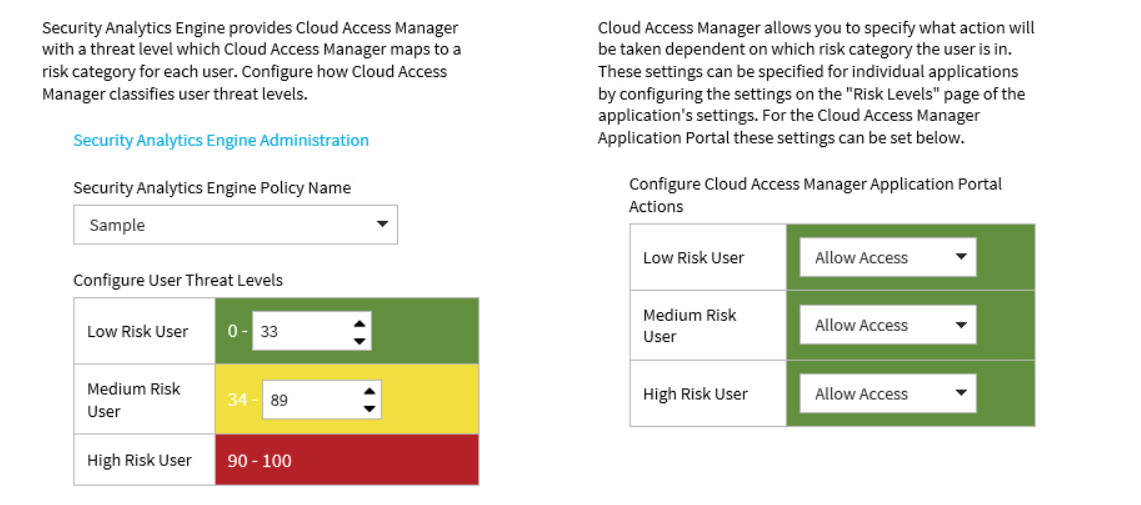Open Low Risk User action dropdown
This screenshot has height=505, width=1141.
click(888, 258)
